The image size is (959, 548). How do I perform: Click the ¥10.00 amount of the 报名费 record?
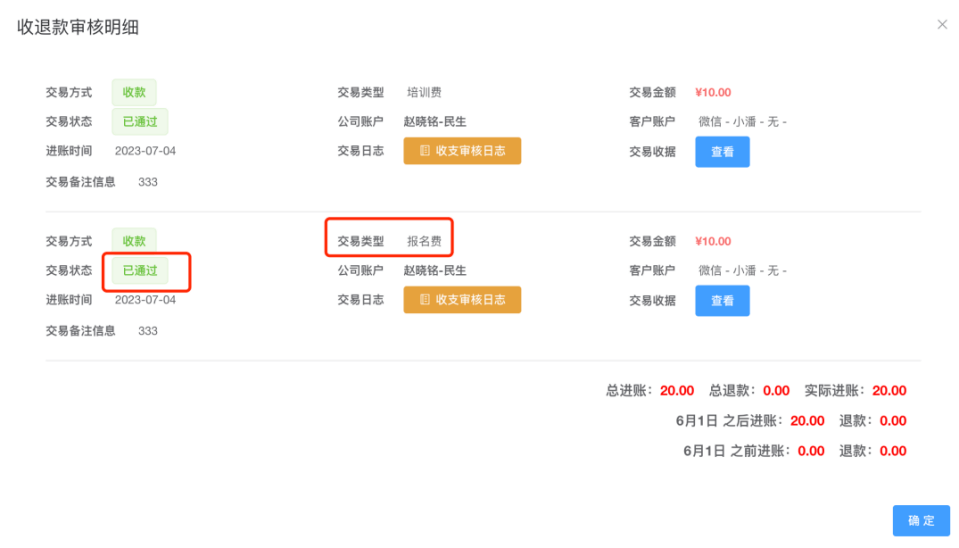pyautogui.click(x=715, y=241)
